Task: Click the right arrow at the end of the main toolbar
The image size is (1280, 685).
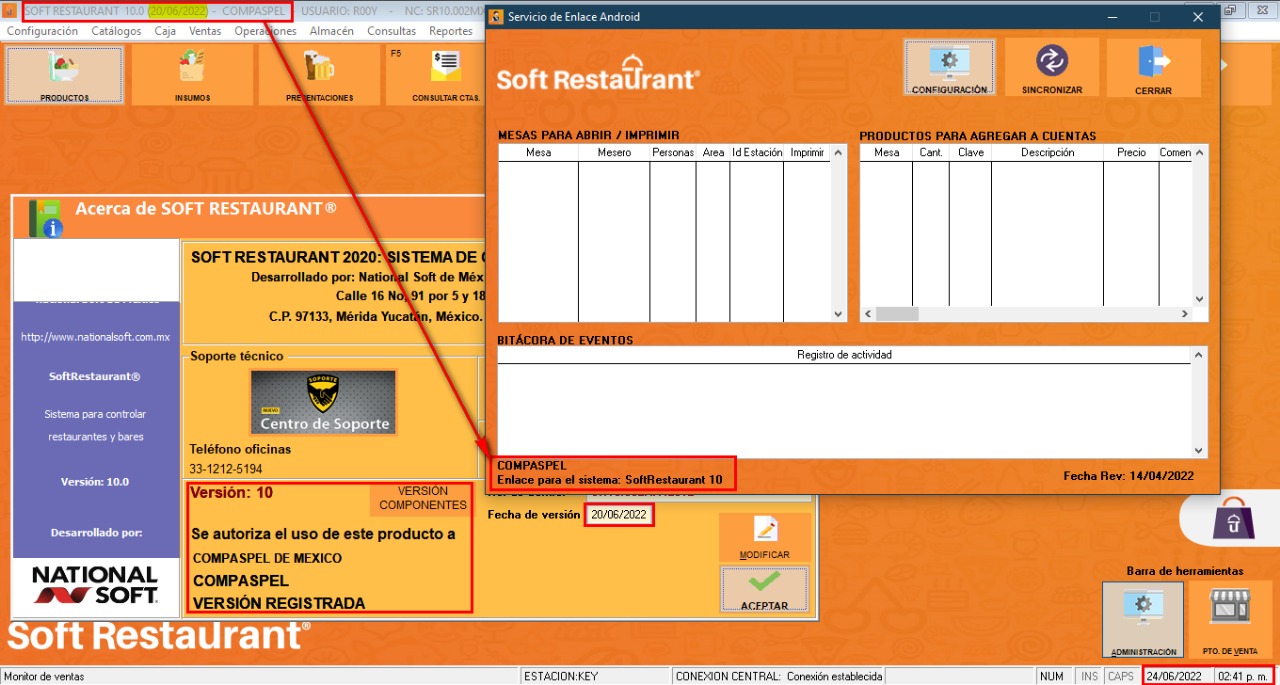Action: click(1225, 66)
